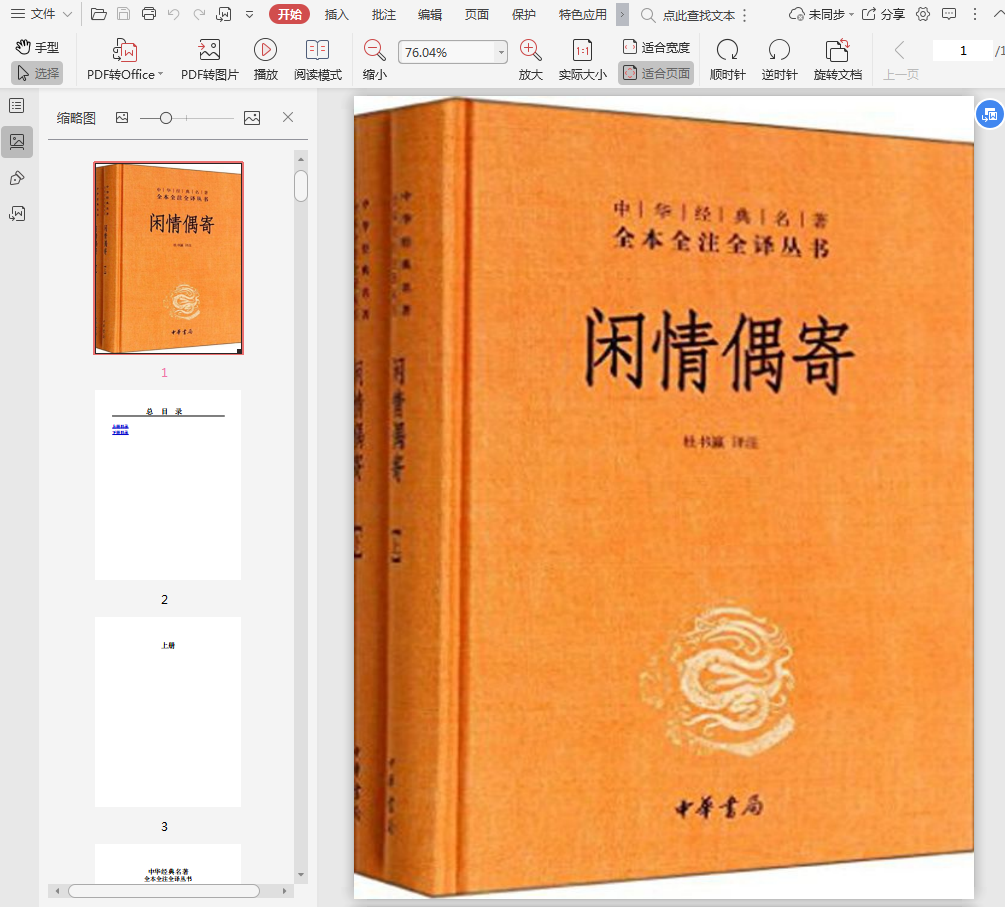
Task: Set view to 实际大小
Action: [x=582, y=60]
